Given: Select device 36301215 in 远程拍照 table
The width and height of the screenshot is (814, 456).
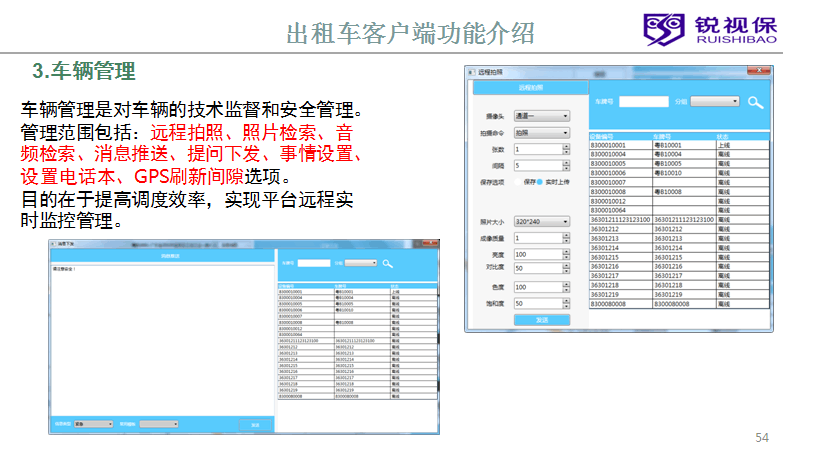Looking at the screenshot, I should coord(679,257).
